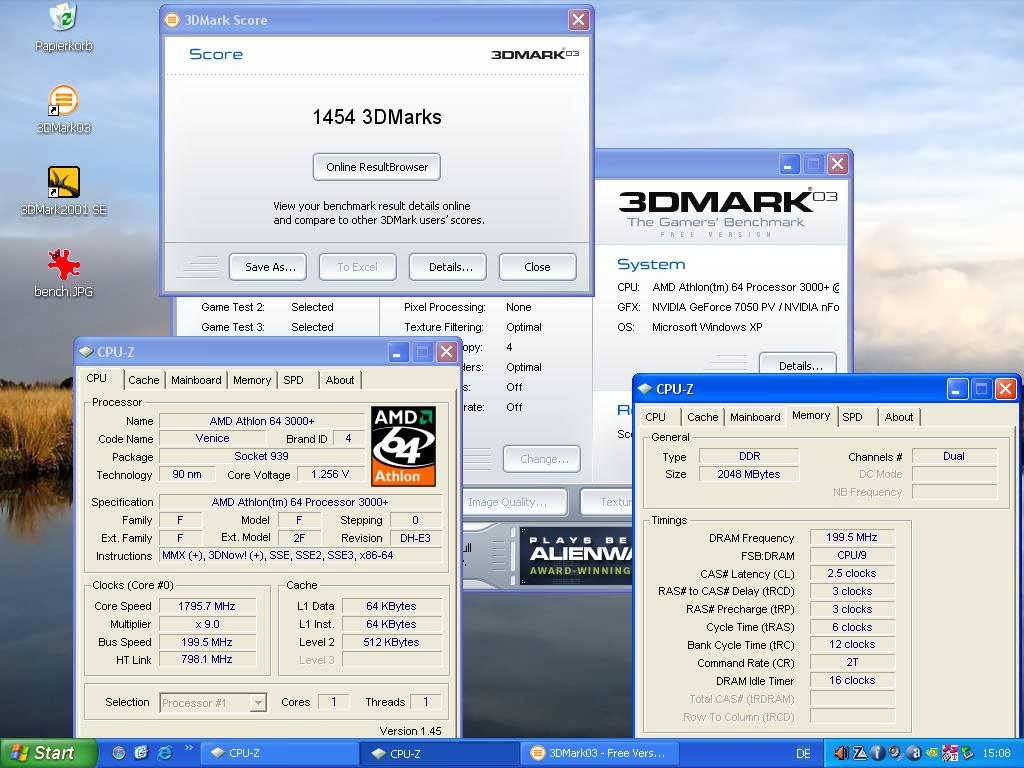Click the Instructions field in CPU-Z
This screenshot has height=768, width=1024.
tap(300, 556)
